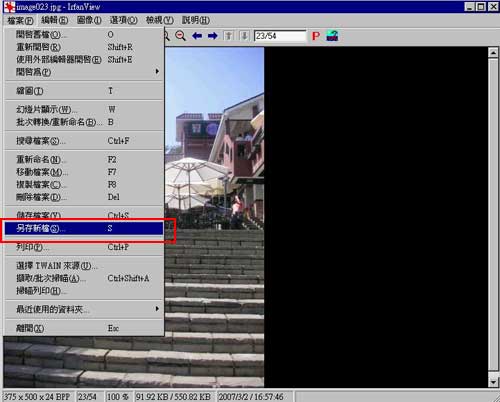Open the 檢視(V) menu
The image size is (500, 402).
pos(160,20)
